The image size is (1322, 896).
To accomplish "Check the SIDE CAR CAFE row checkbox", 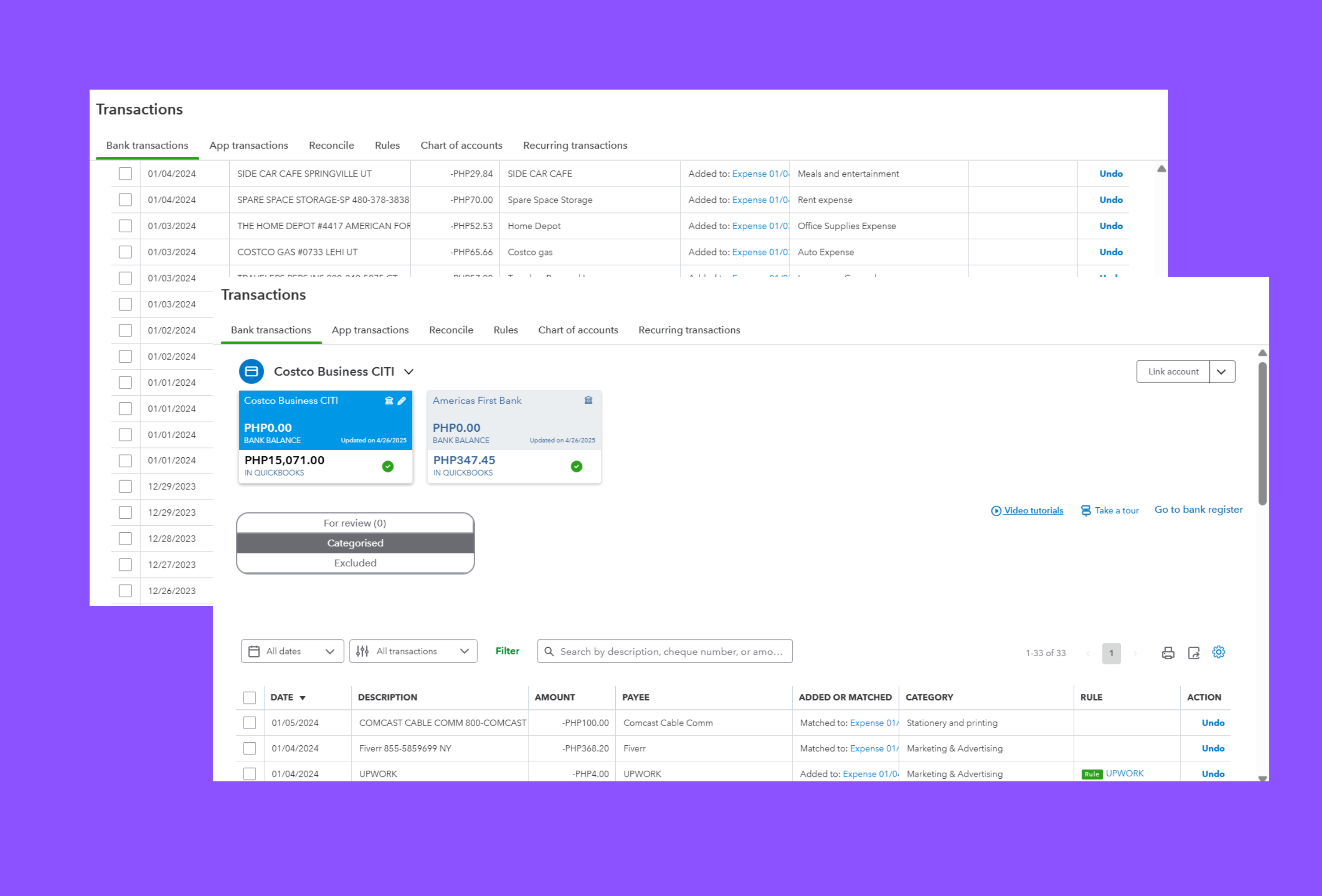I will 125,173.
